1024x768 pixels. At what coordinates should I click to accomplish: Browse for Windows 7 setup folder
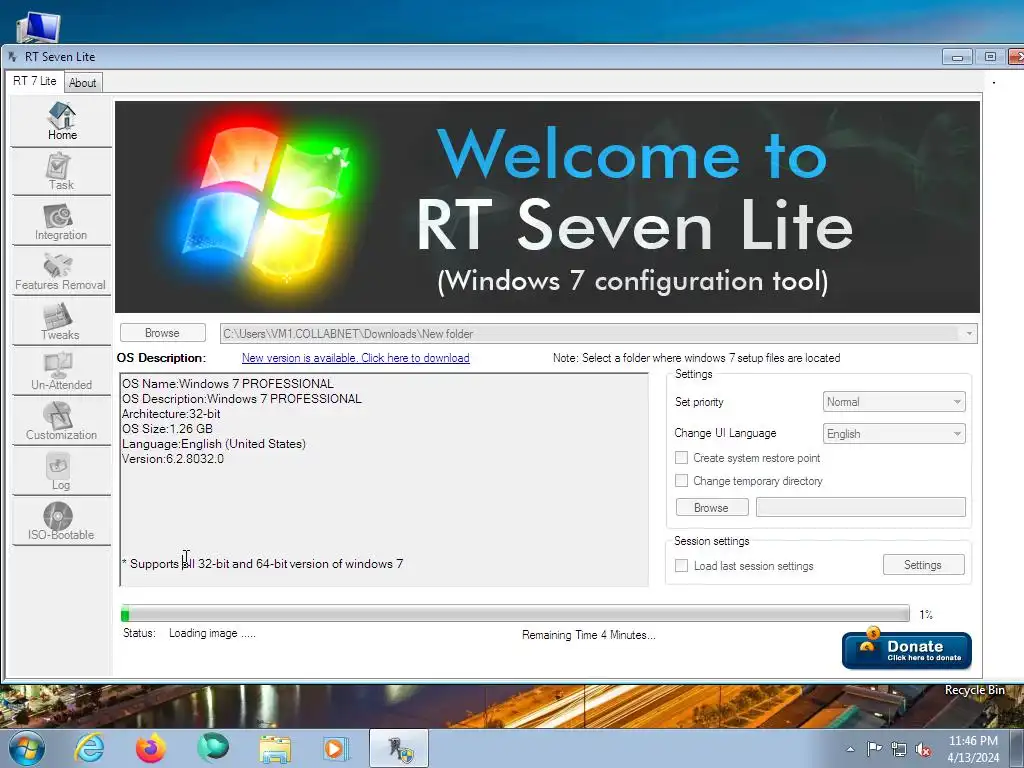point(163,333)
